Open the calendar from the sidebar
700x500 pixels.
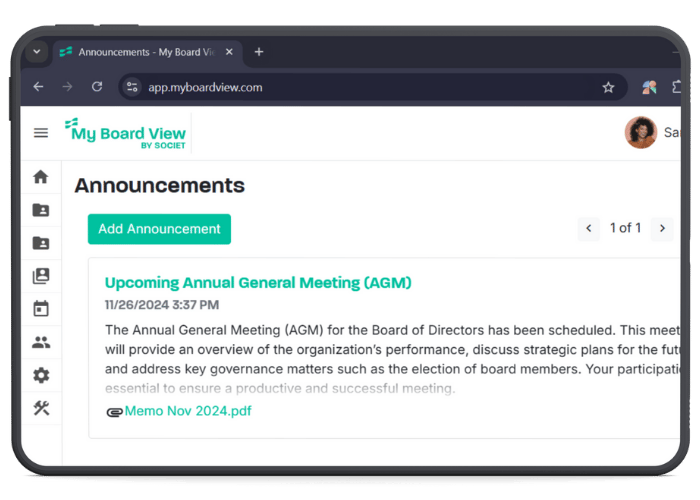pyautogui.click(x=41, y=309)
